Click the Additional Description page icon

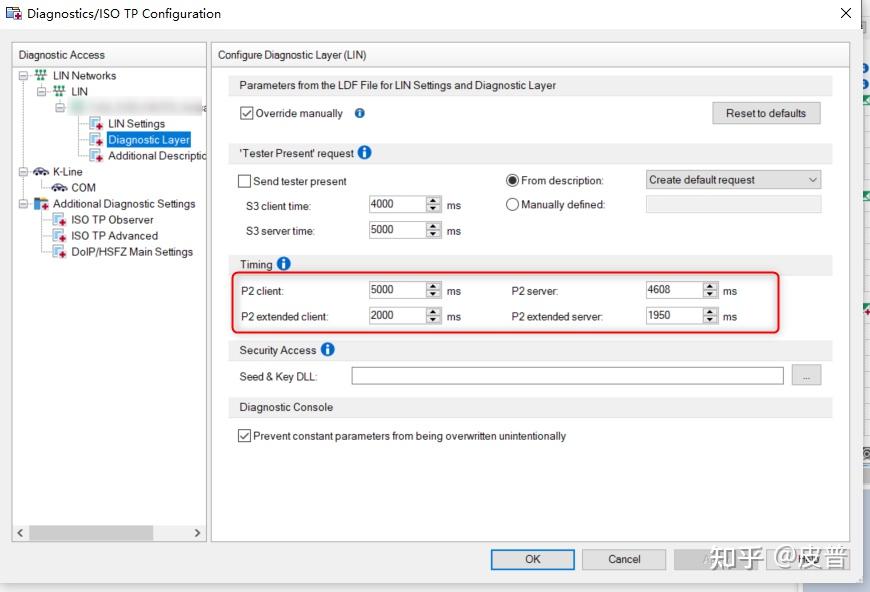point(96,155)
